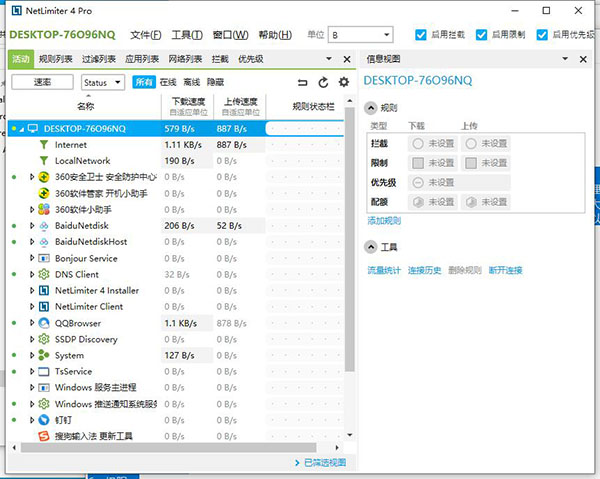Click the 360软件小助手 colorful icon
Image resolution: width=600 pixels, height=479 pixels.
44,209
